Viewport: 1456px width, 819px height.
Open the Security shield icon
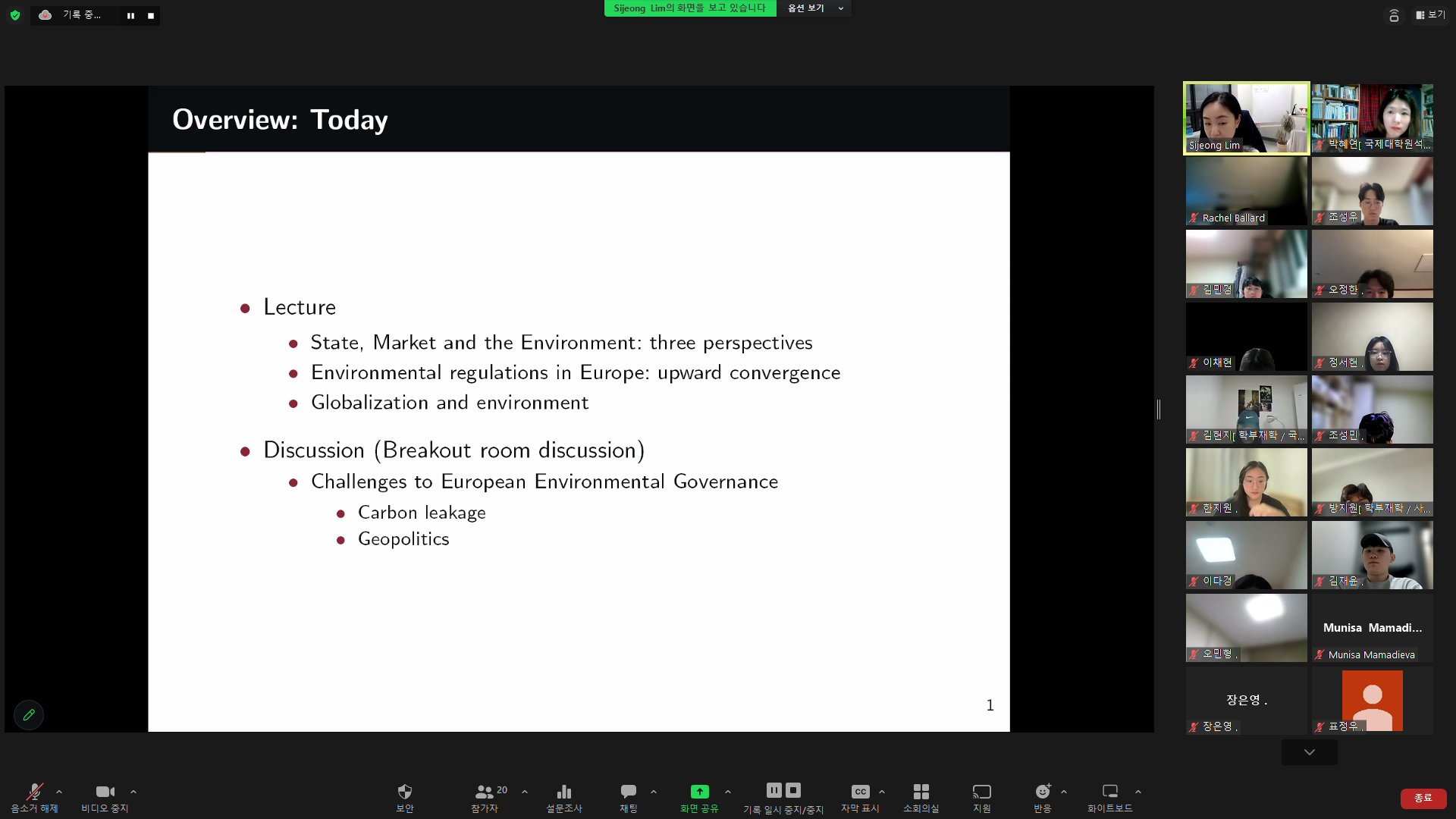point(404,792)
